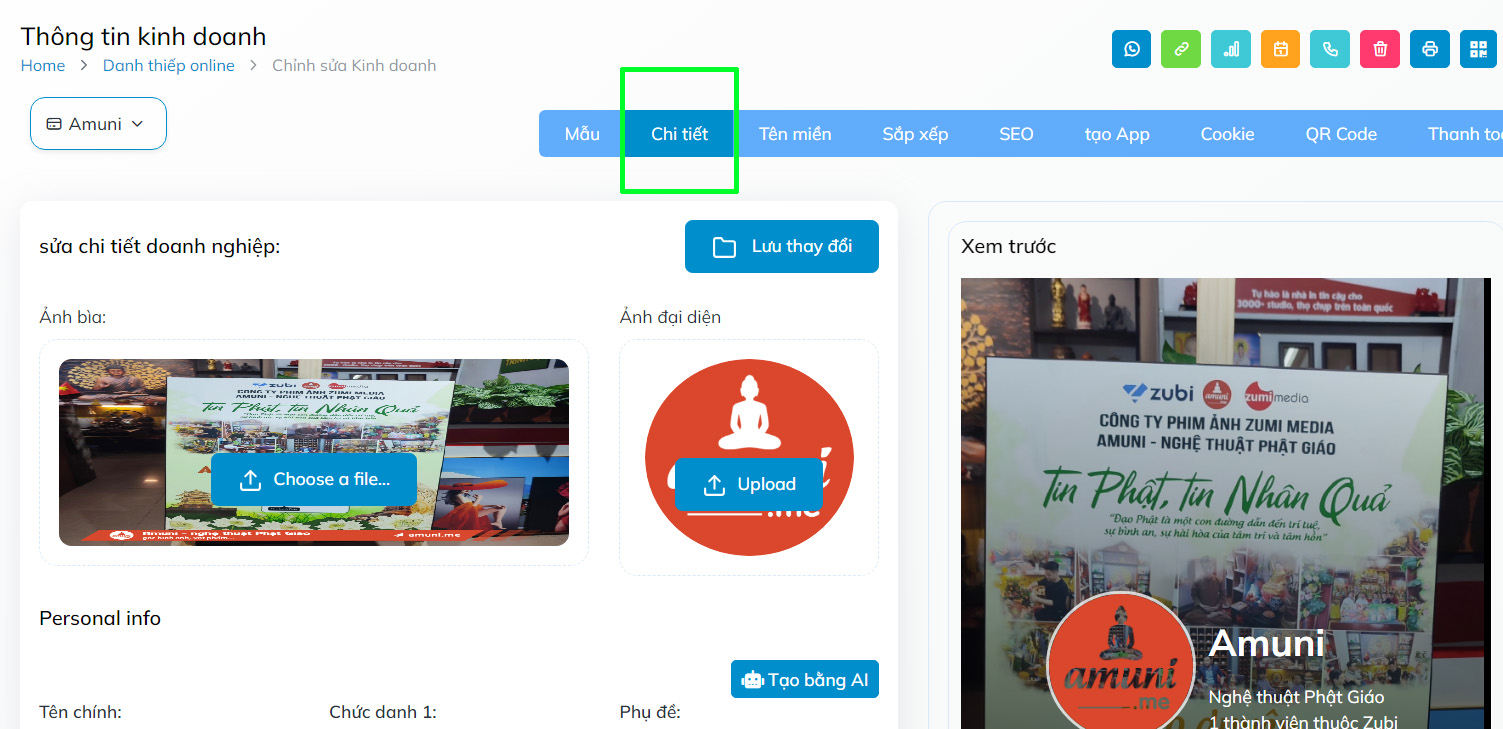Open the bar chart analytics icon
The image size is (1503, 729).
pos(1231,49)
